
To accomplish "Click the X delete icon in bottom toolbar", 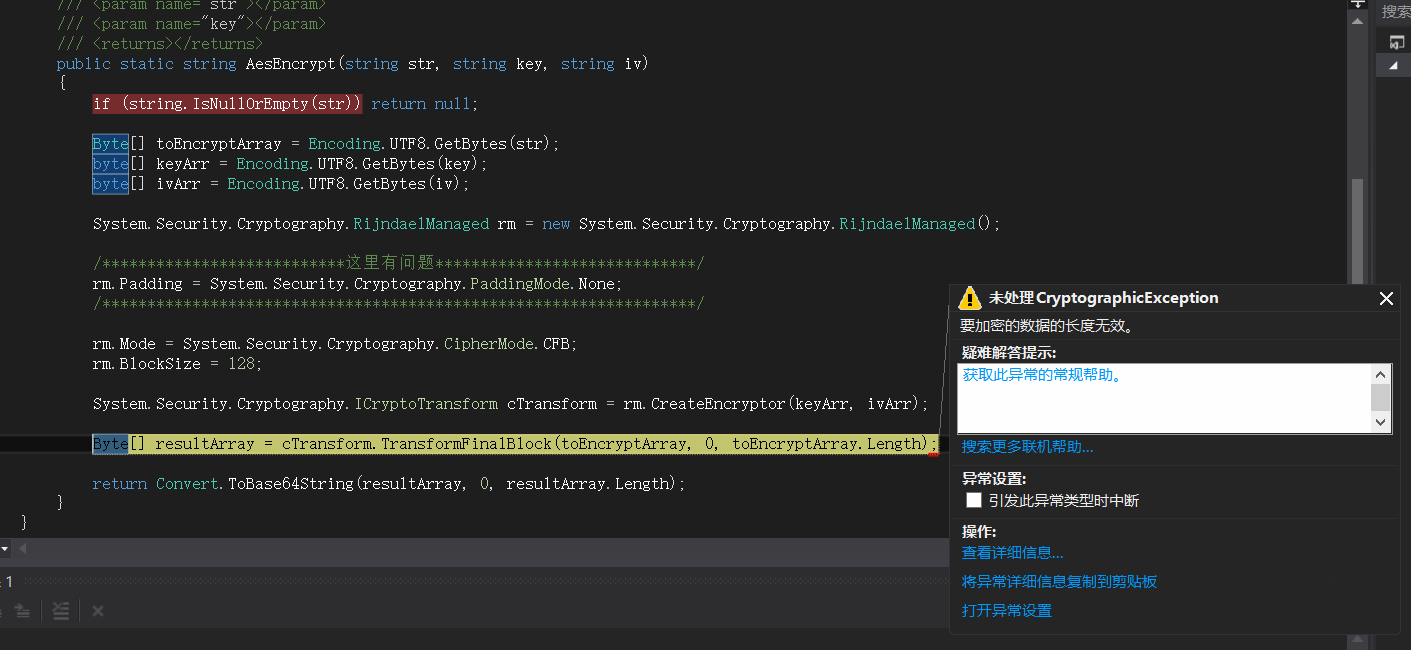I will pos(98,610).
